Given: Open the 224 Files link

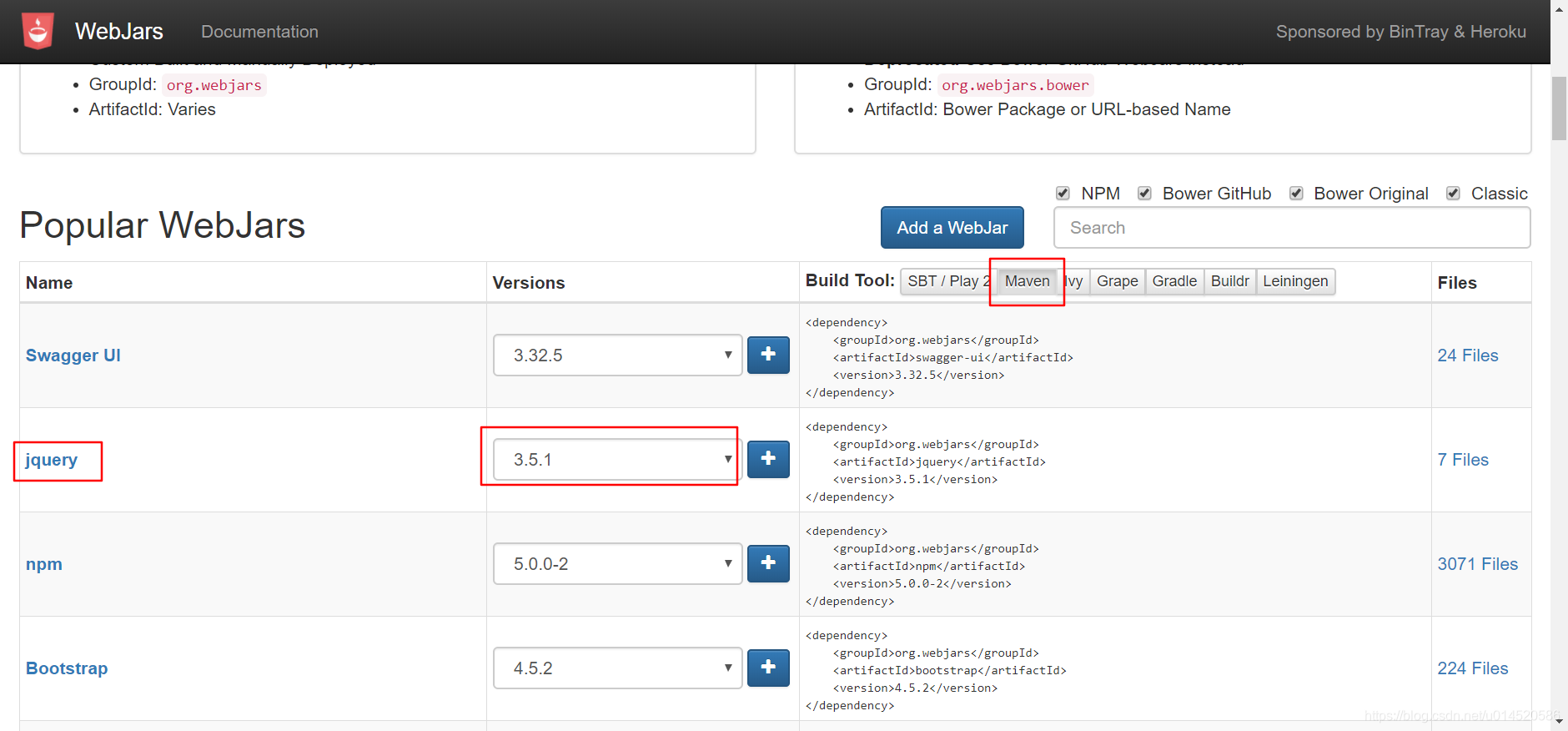Looking at the screenshot, I should click(x=1472, y=668).
